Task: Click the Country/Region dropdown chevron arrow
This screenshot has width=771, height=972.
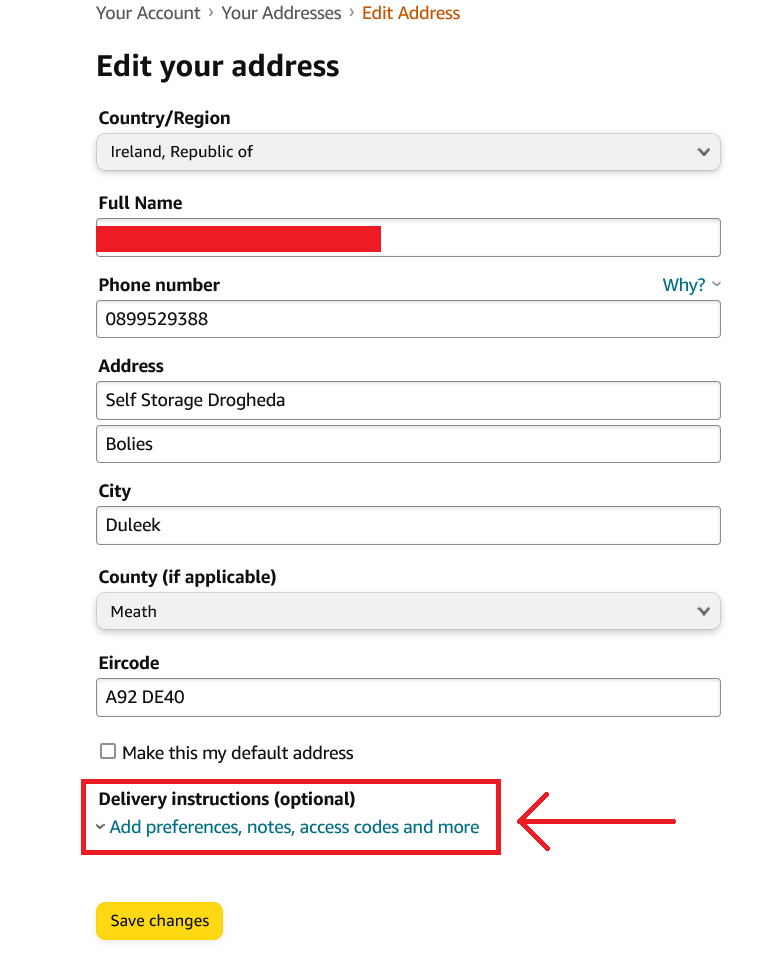Action: 703,152
